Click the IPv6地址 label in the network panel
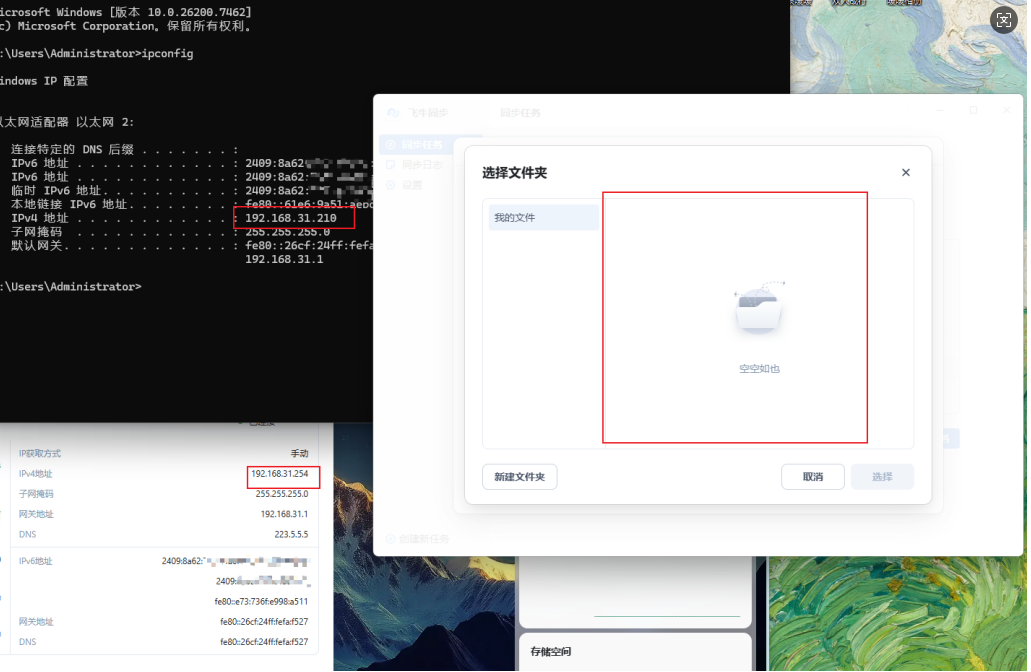The image size is (1031, 672). coord(36,562)
